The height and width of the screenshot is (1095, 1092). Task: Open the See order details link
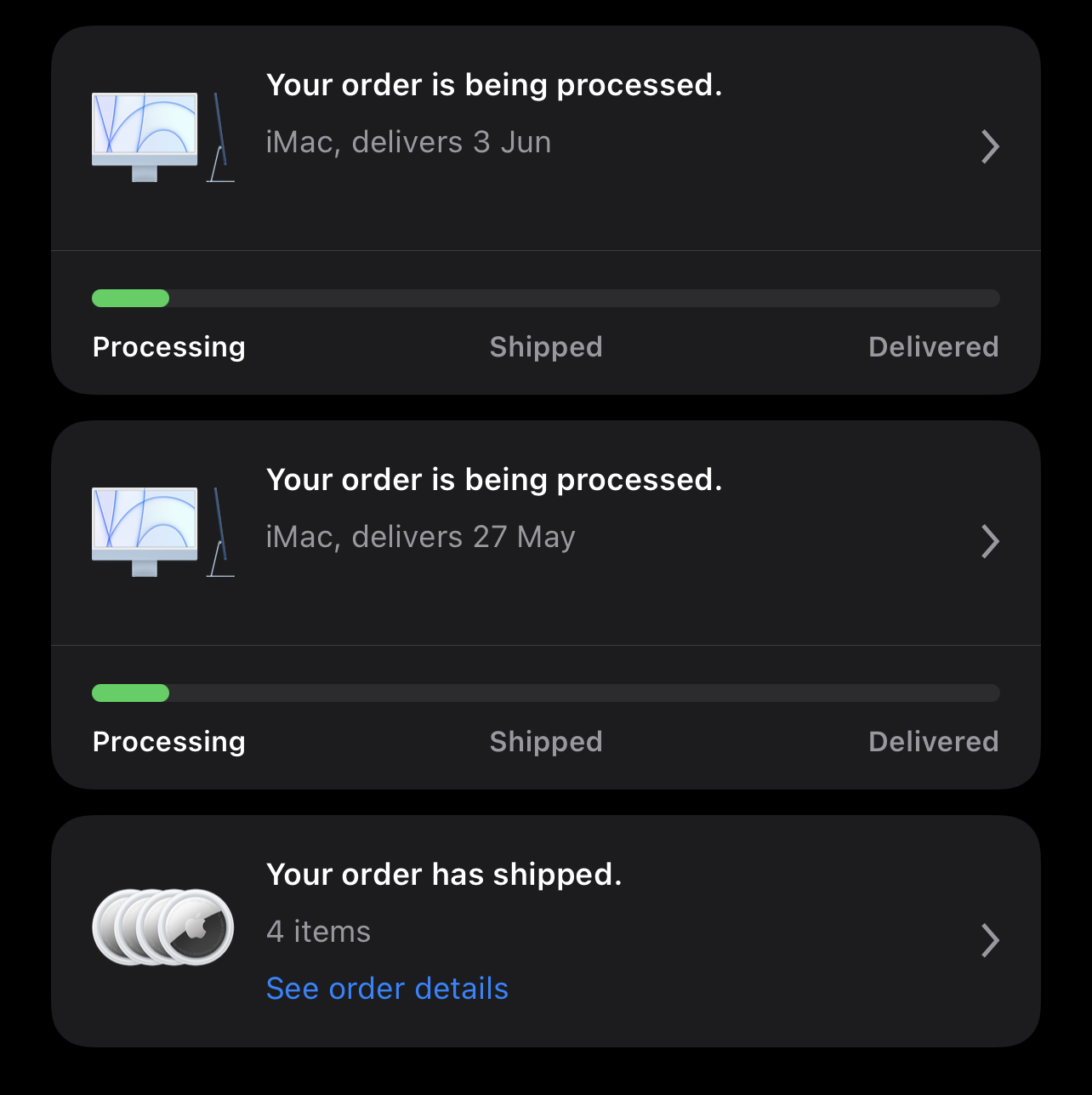click(387, 989)
